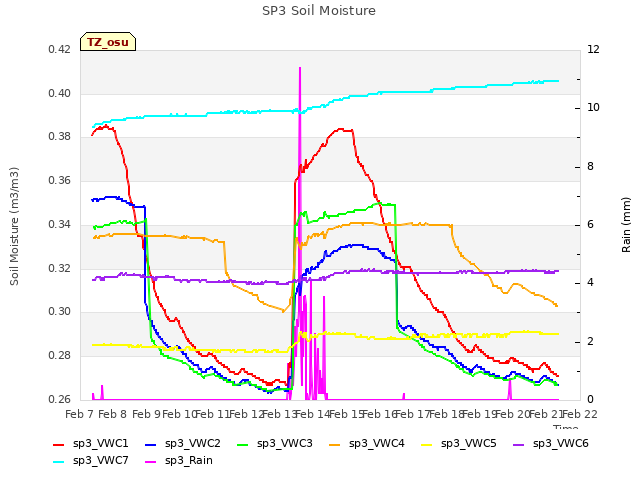This screenshot has width=640, height=480.
Task: Click the sp3_VWC2 legend label
Action: click(x=193, y=443)
